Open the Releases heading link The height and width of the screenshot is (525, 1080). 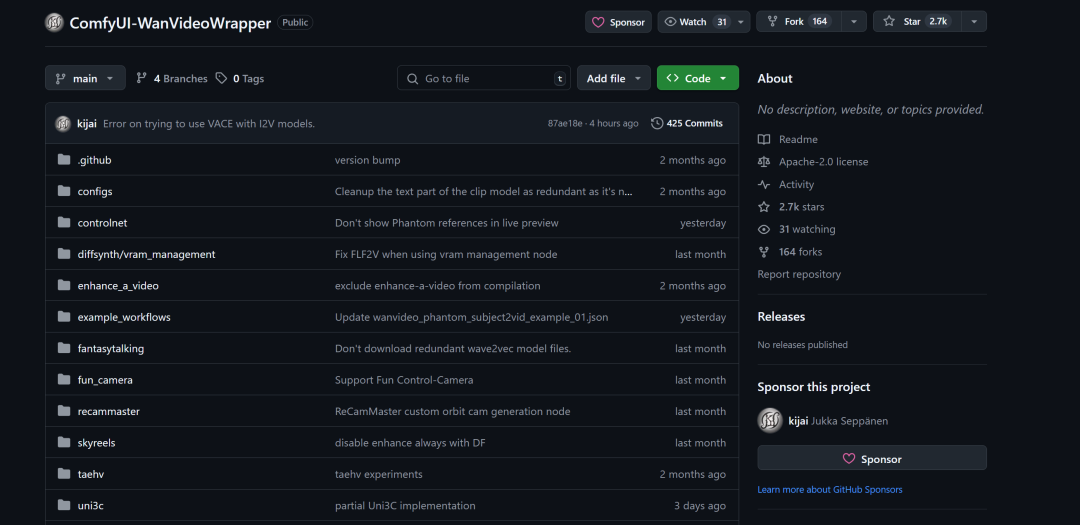tap(781, 317)
